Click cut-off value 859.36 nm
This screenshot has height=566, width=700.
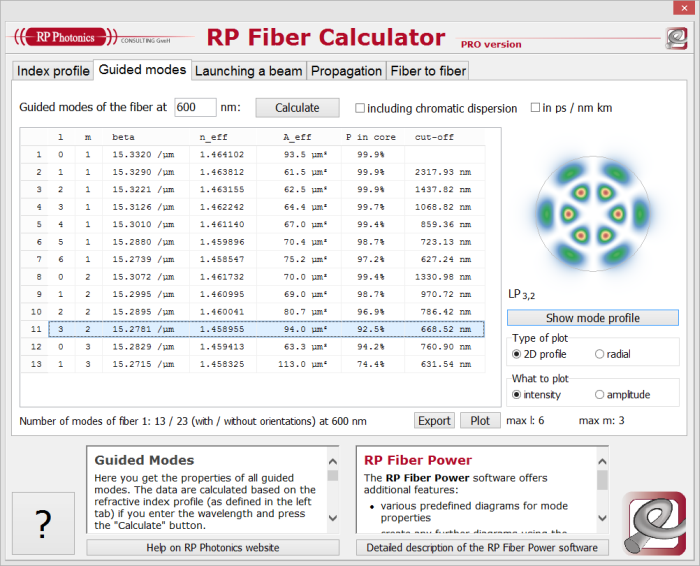[445, 224]
